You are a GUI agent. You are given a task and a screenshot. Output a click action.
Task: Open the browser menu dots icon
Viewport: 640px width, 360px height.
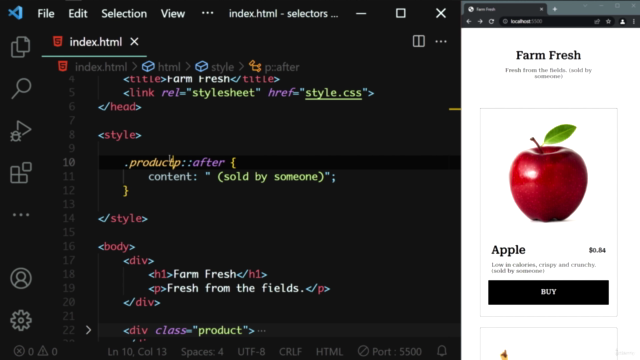634,21
